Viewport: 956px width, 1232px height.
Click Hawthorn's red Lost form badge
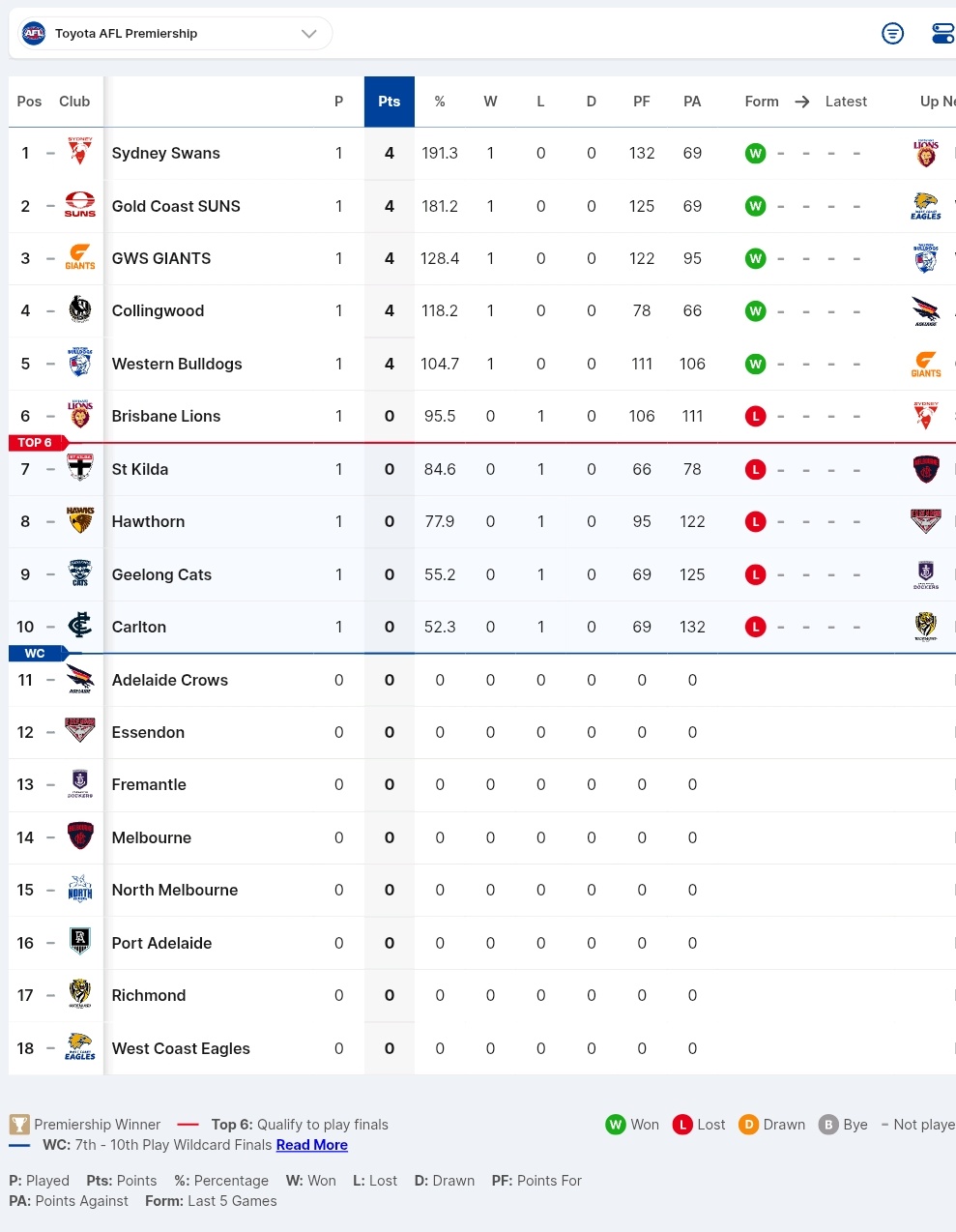tap(756, 521)
